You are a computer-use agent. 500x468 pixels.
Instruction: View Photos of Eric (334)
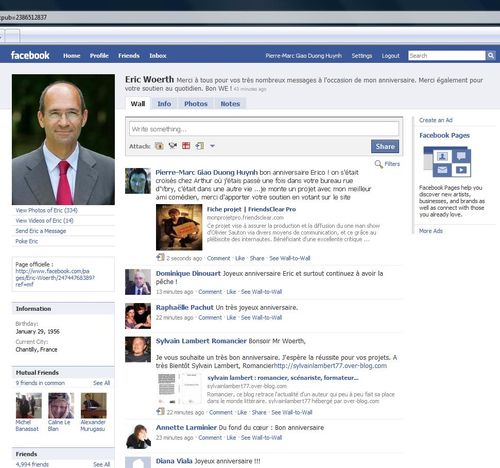[47, 210]
